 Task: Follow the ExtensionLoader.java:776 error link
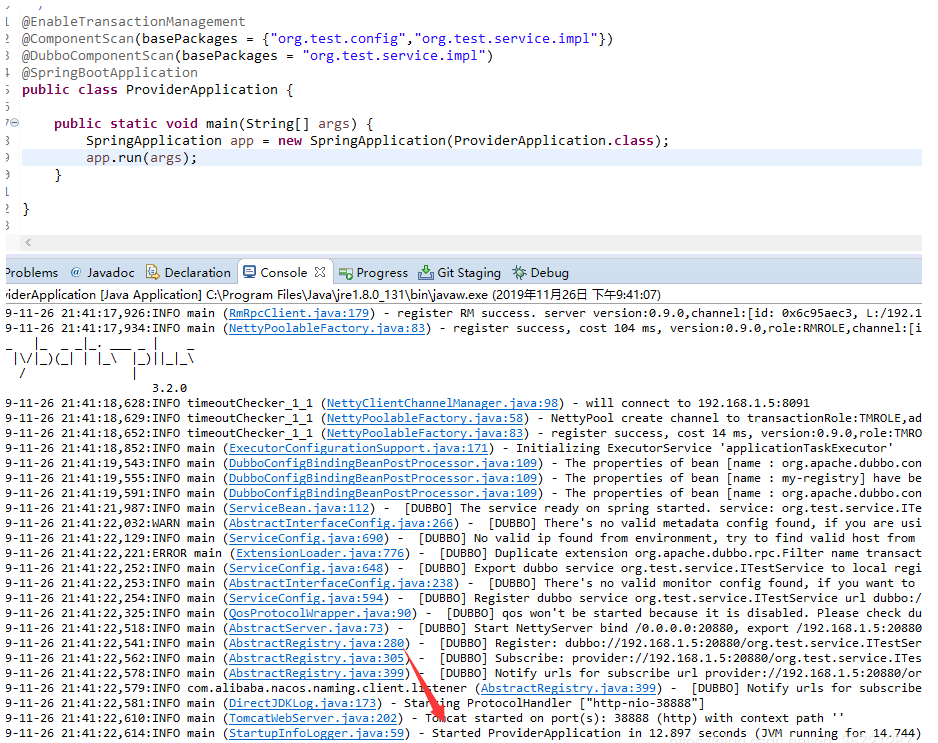point(318,553)
